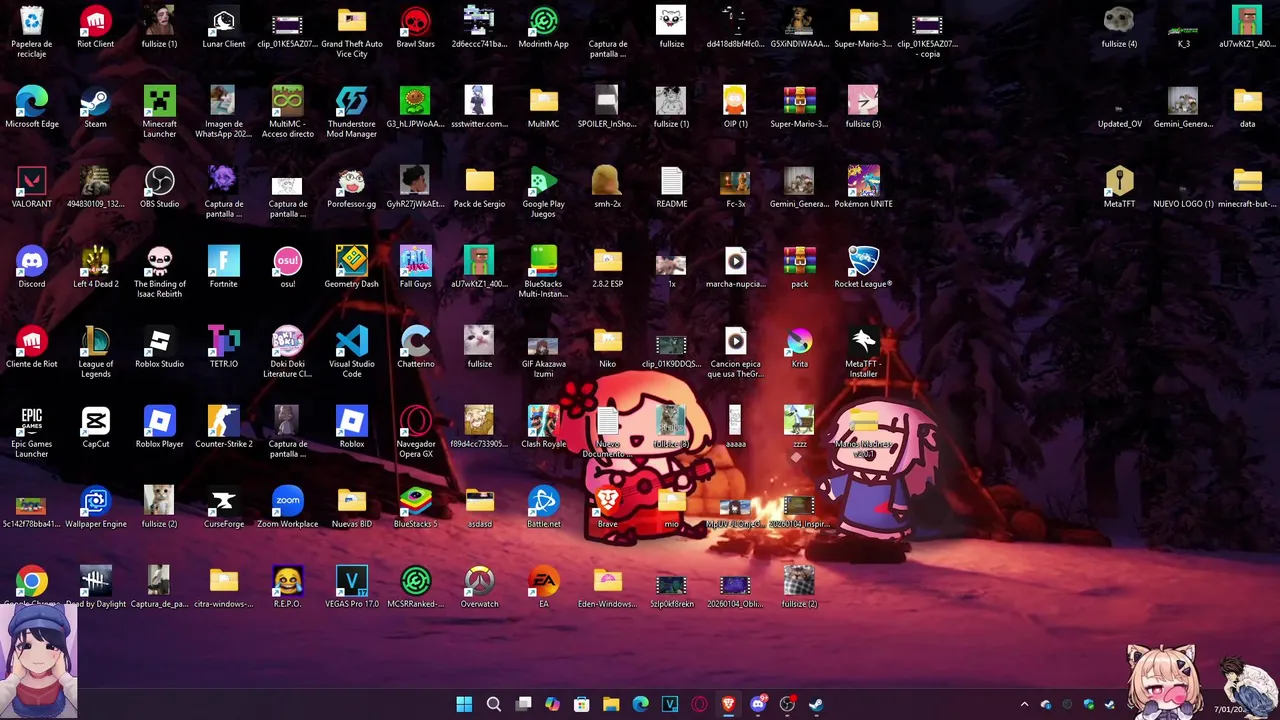
Task: Show hidden system tray icons
Action: click(x=1024, y=704)
